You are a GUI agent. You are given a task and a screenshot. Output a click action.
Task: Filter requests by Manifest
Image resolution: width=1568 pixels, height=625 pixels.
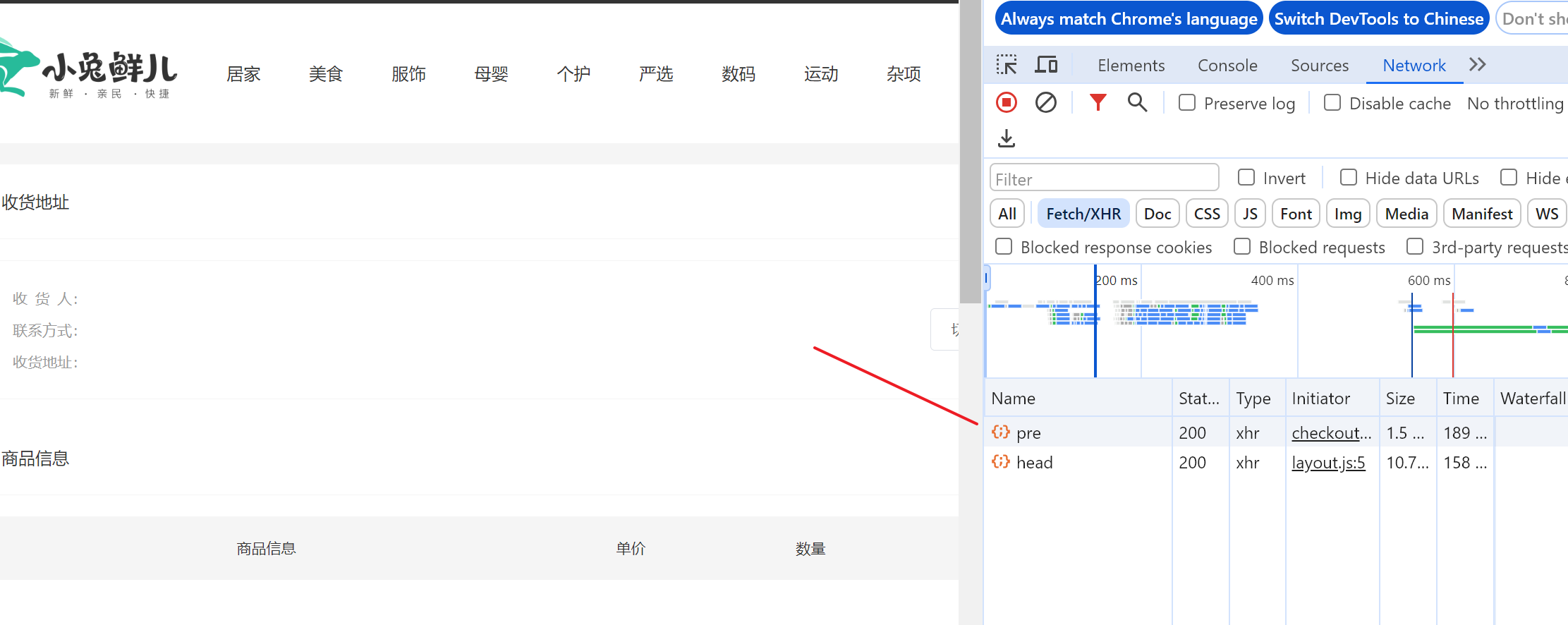(1482, 214)
